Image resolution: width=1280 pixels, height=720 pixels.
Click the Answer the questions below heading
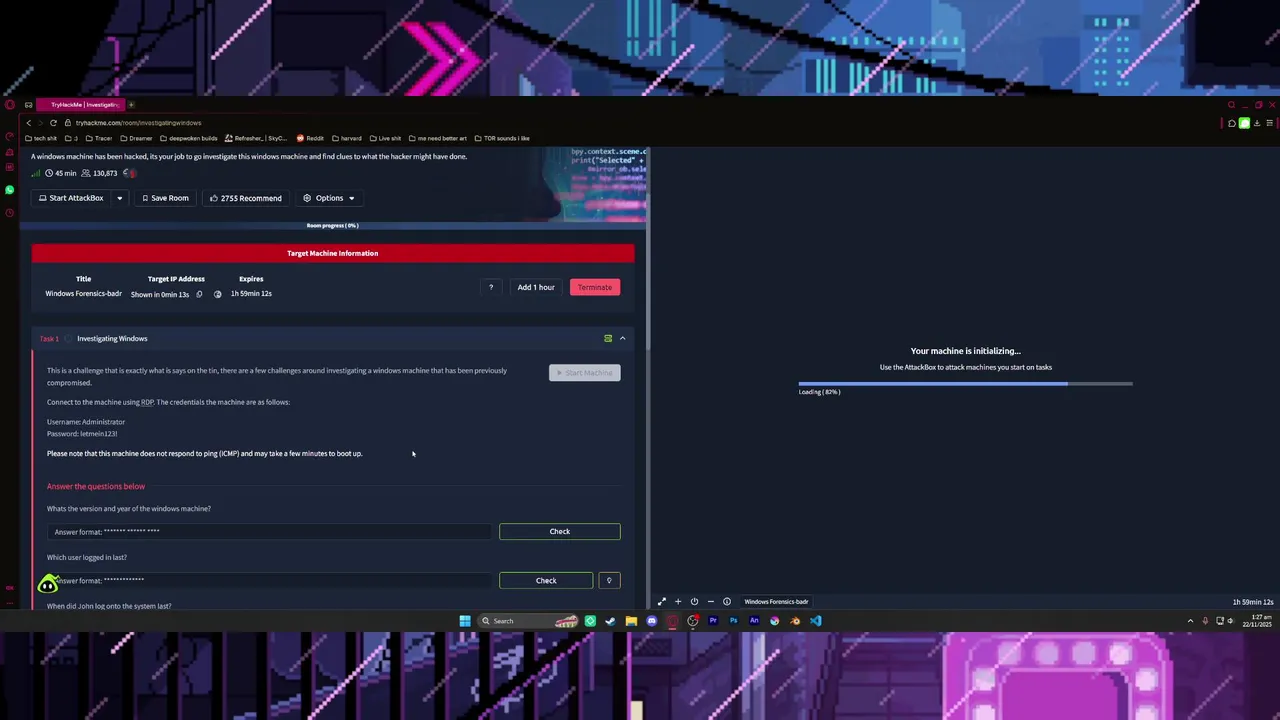[96, 486]
